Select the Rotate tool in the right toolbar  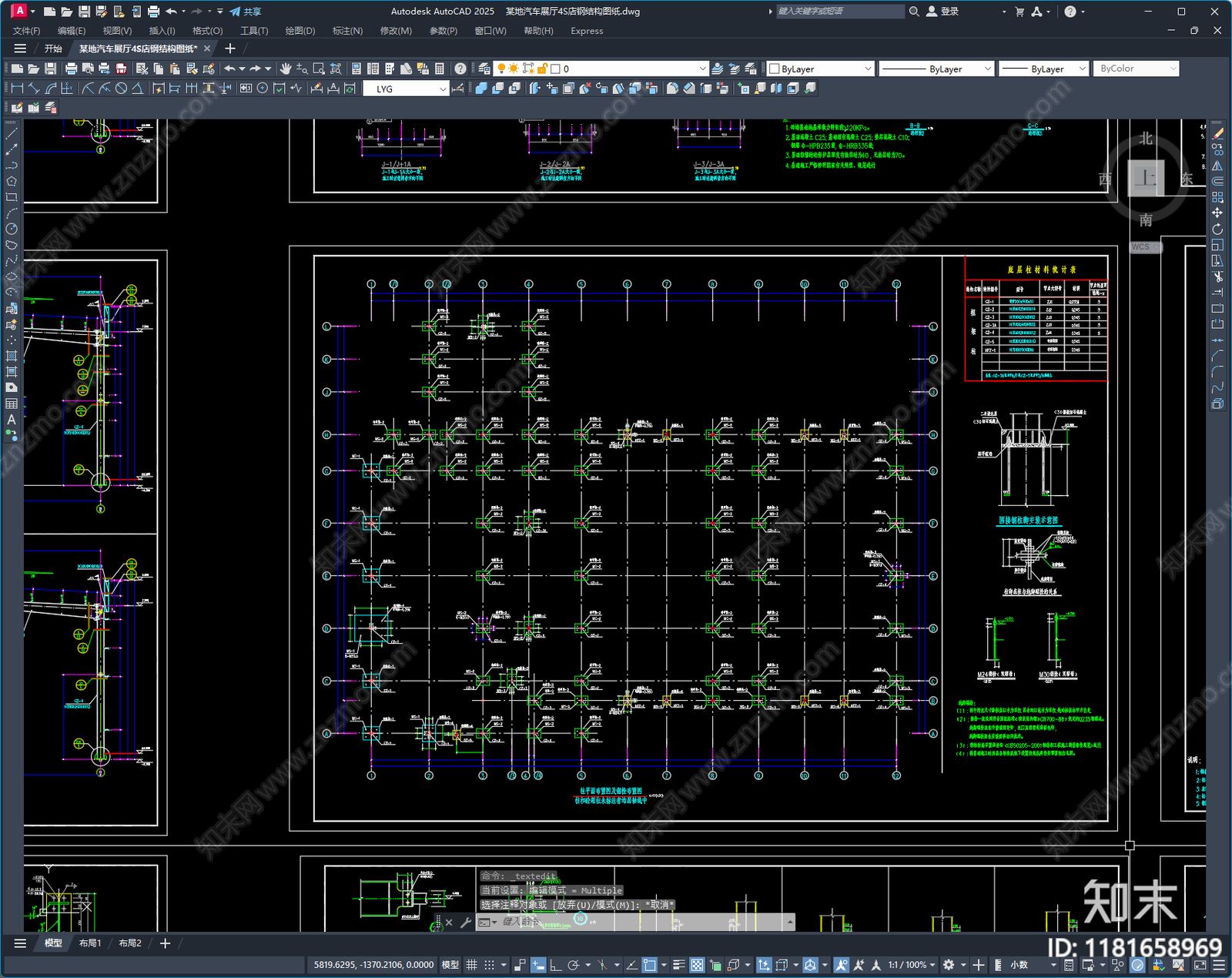point(1217,229)
